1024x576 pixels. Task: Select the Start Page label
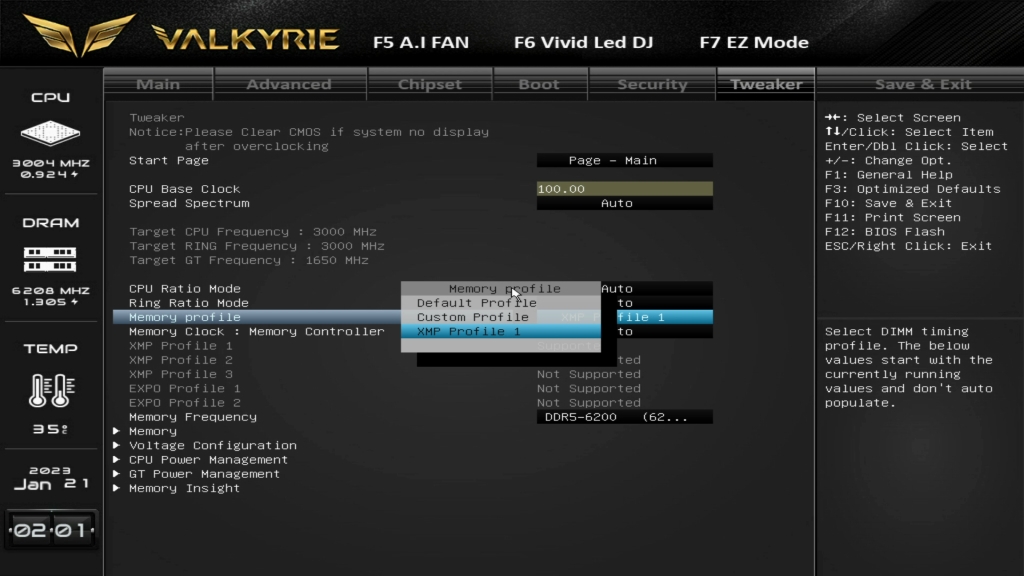point(168,161)
